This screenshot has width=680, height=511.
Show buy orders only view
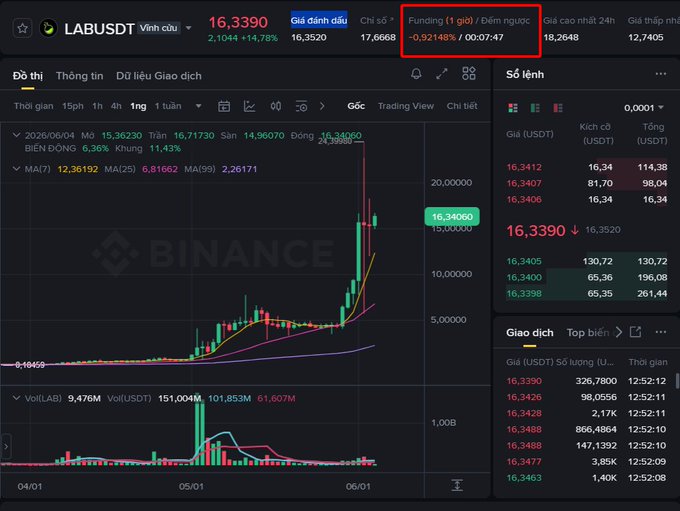535,108
